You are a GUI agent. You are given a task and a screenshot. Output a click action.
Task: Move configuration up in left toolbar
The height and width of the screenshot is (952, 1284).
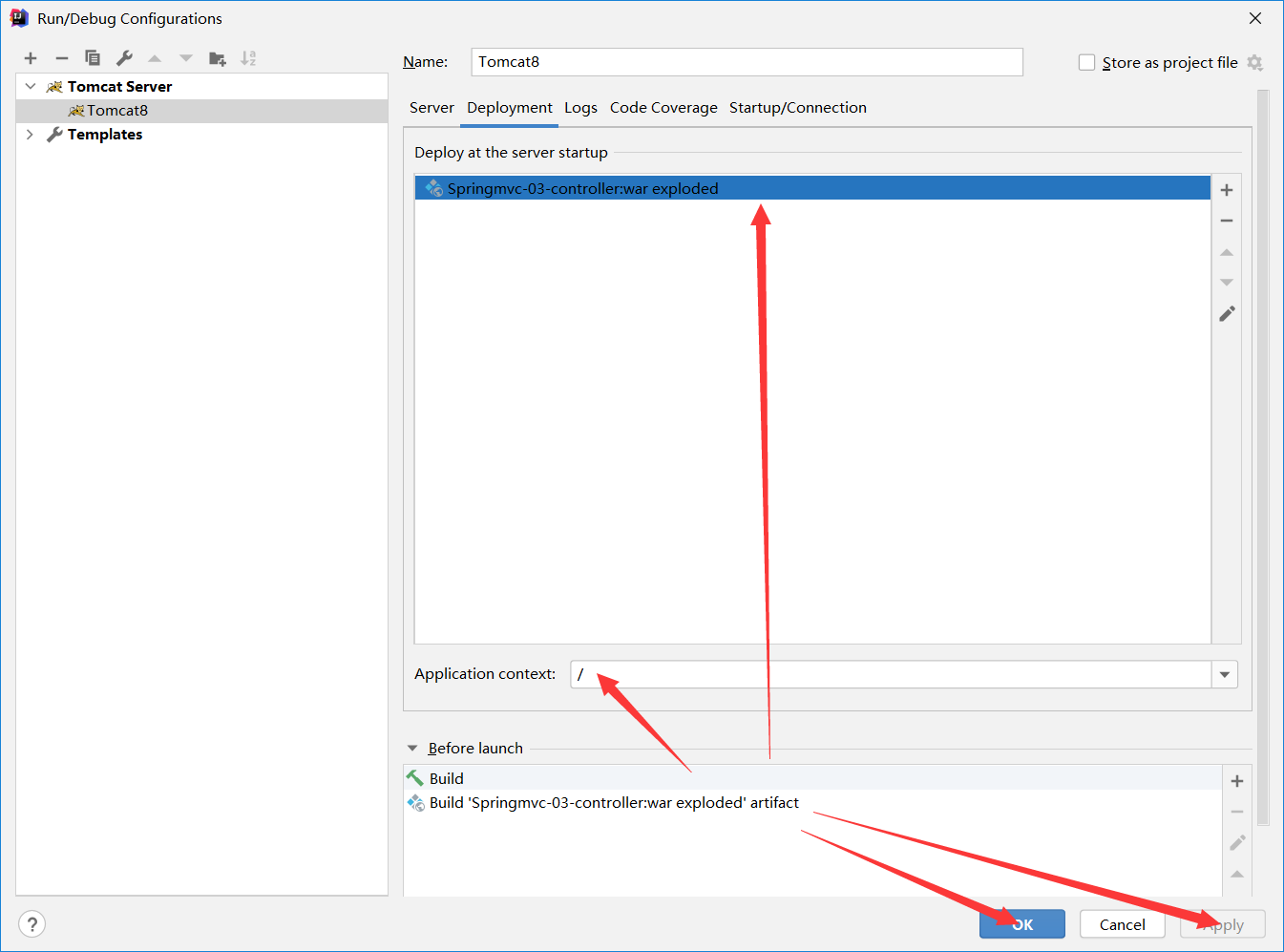155,58
